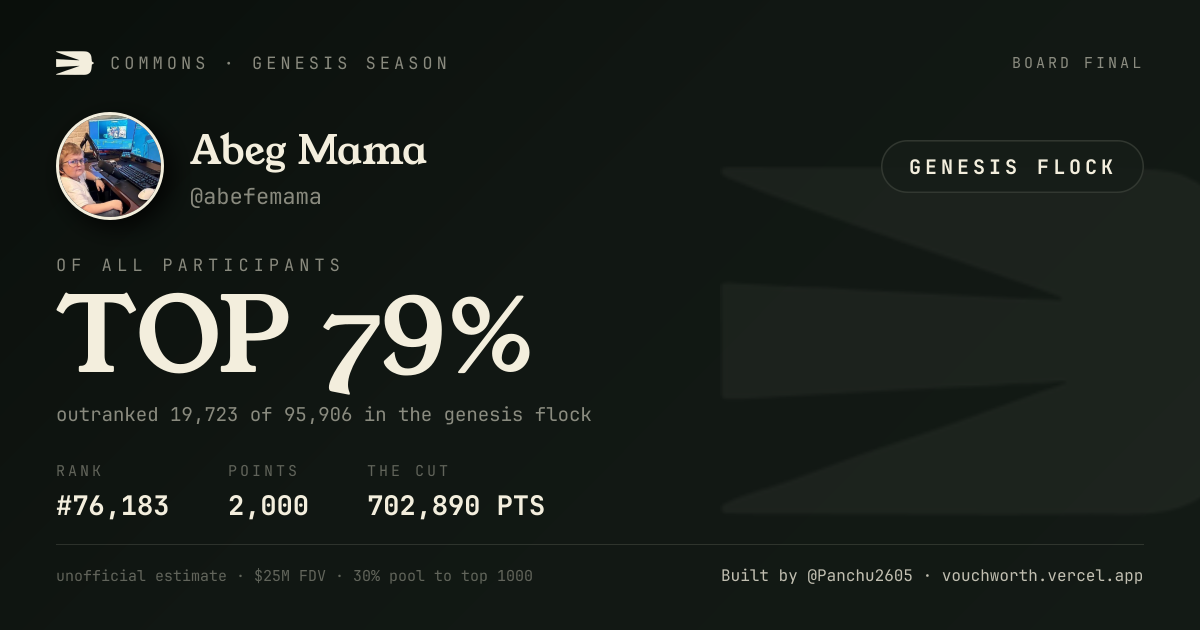The width and height of the screenshot is (1200, 630).
Task: Click the RANK label
Action: click(79, 471)
